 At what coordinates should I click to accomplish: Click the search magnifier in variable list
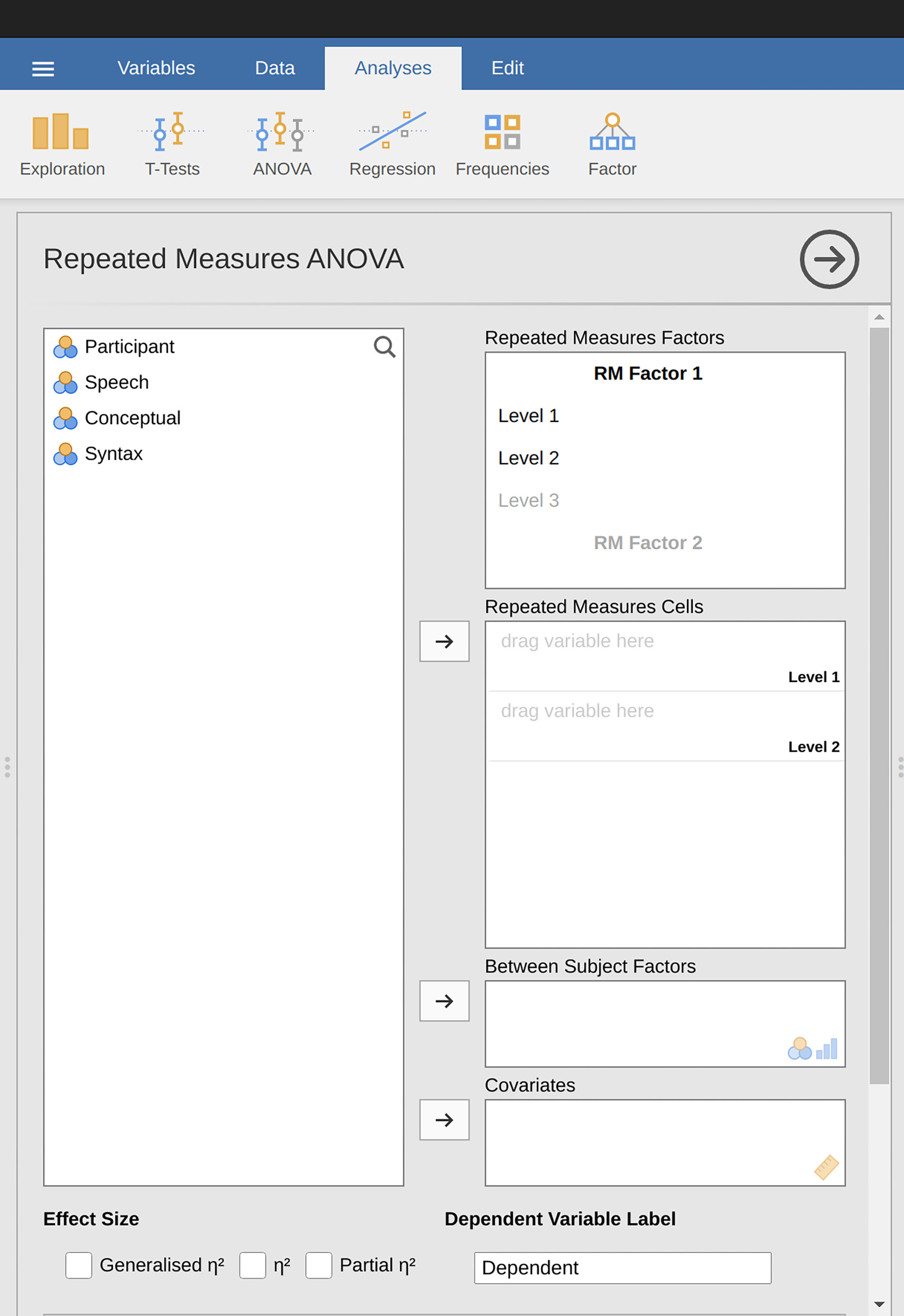[384, 347]
